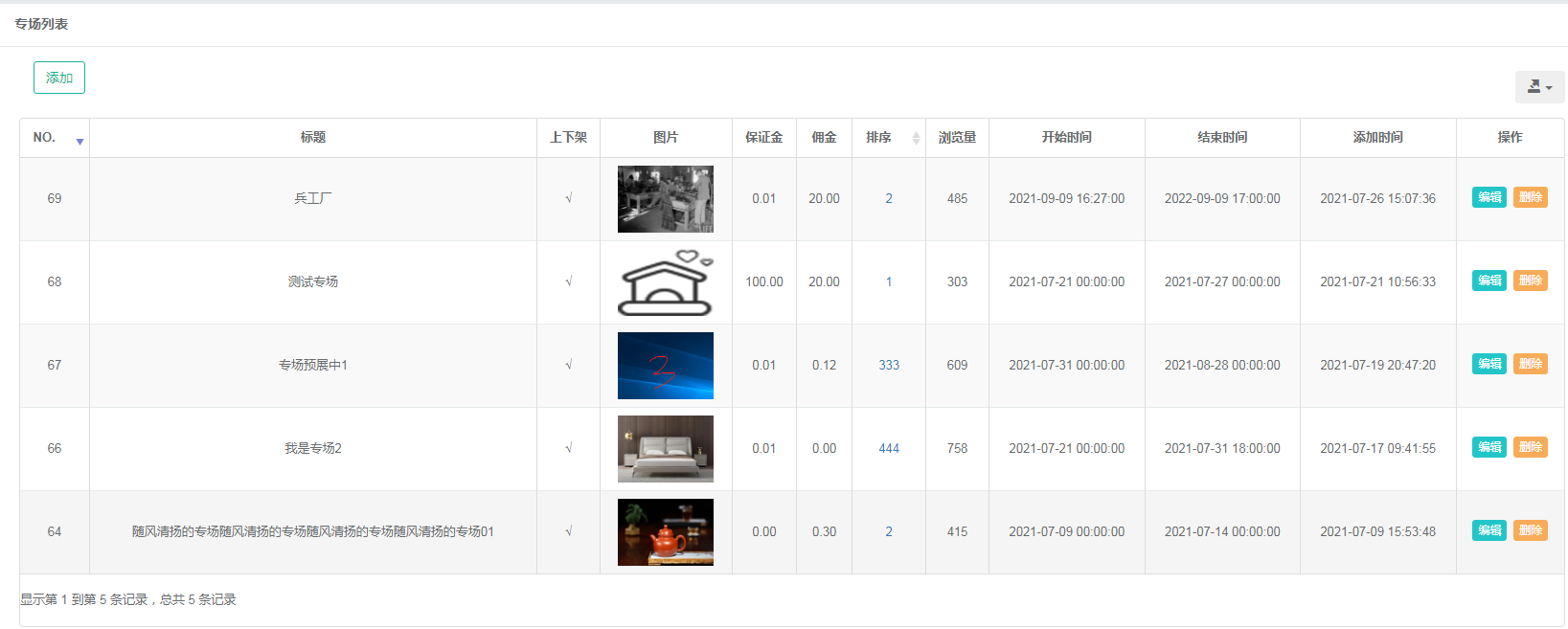Open the teapot thumbnail in row 64
This screenshot has width=1568, height=629.
(666, 532)
